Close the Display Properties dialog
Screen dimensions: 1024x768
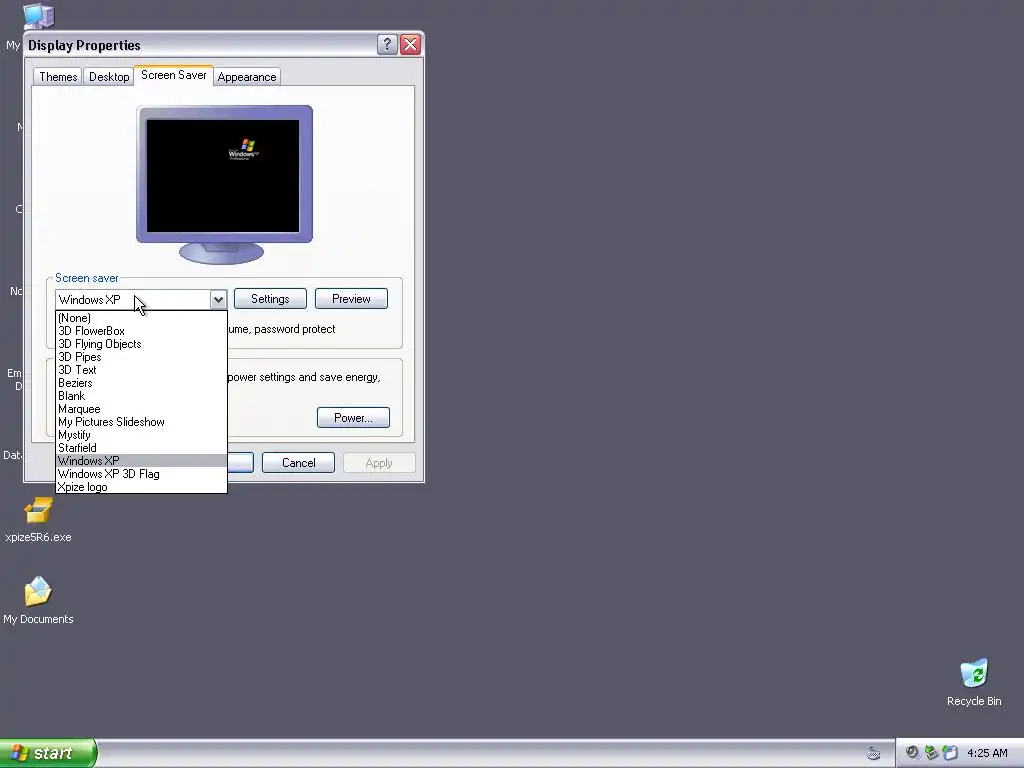click(410, 44)
